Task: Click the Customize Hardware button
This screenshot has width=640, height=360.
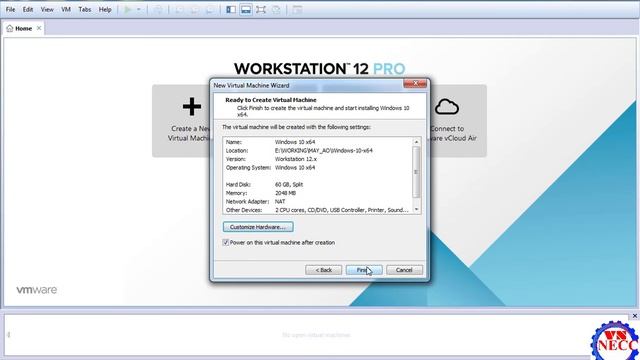Action: coord(258,227)
